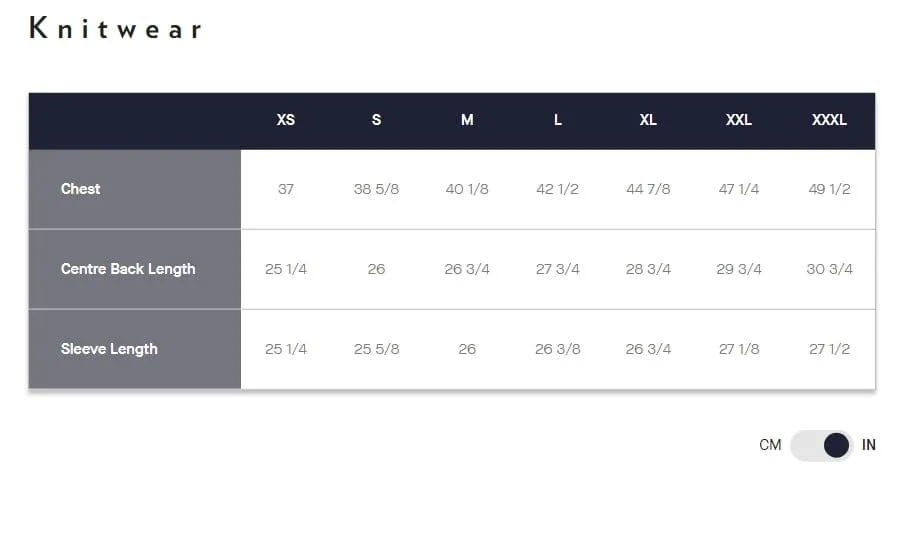911x544 pixels.
Task: Click the chest value 37 for XS
Action: point(285,189)
